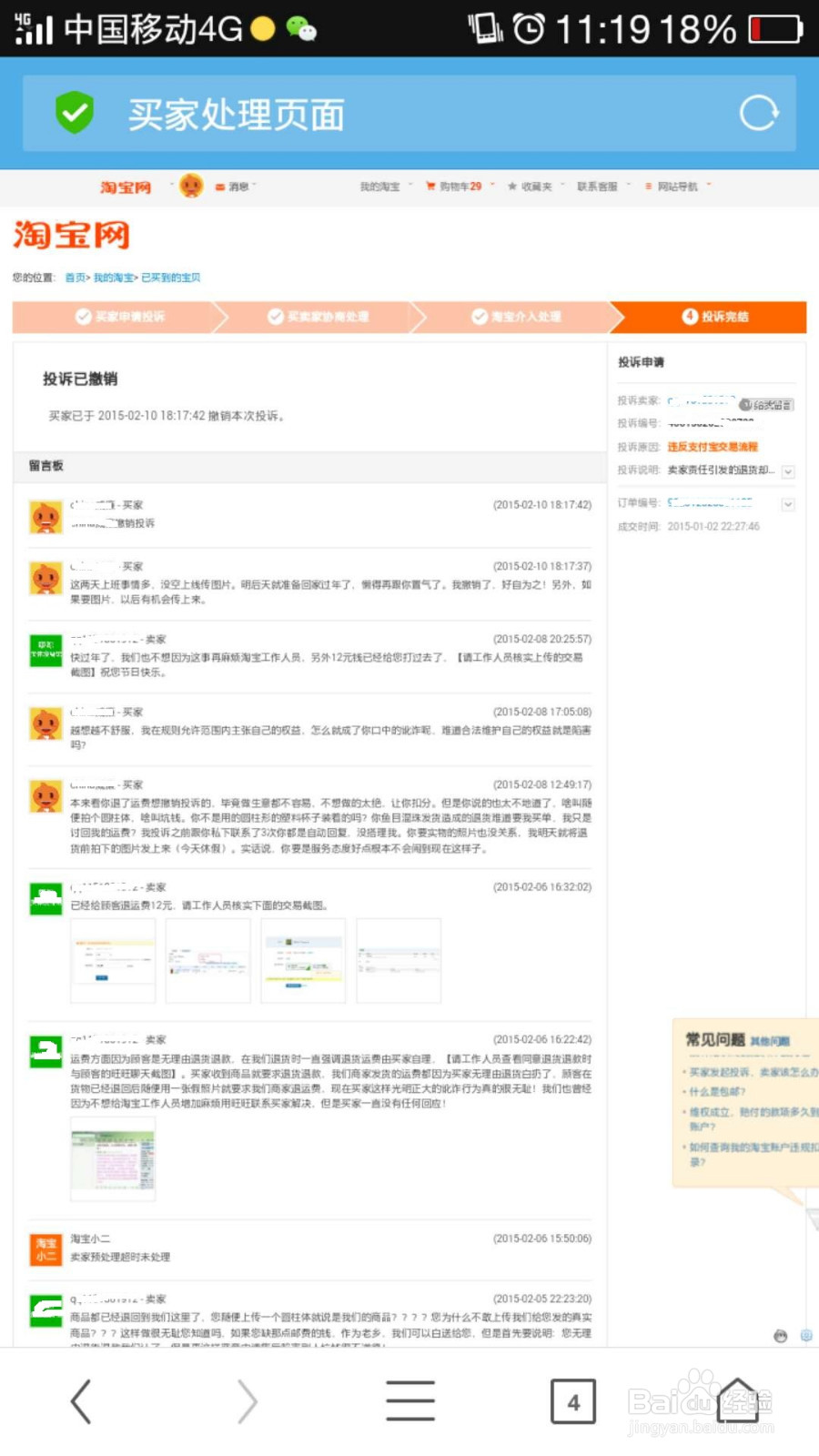Go back with the browser back arrow
Image resolution: width=819 pixels, height=1456 pixels.
tap(82, 1400)
